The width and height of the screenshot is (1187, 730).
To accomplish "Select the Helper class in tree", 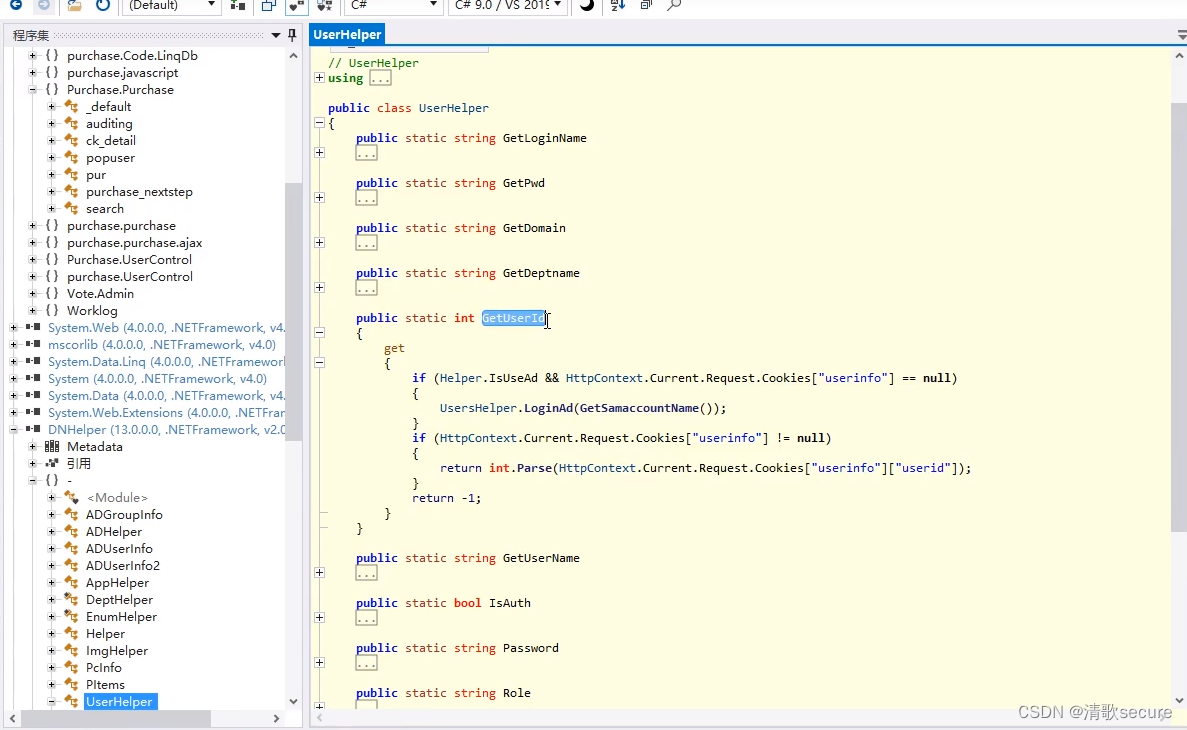I will tap(105, 634).
